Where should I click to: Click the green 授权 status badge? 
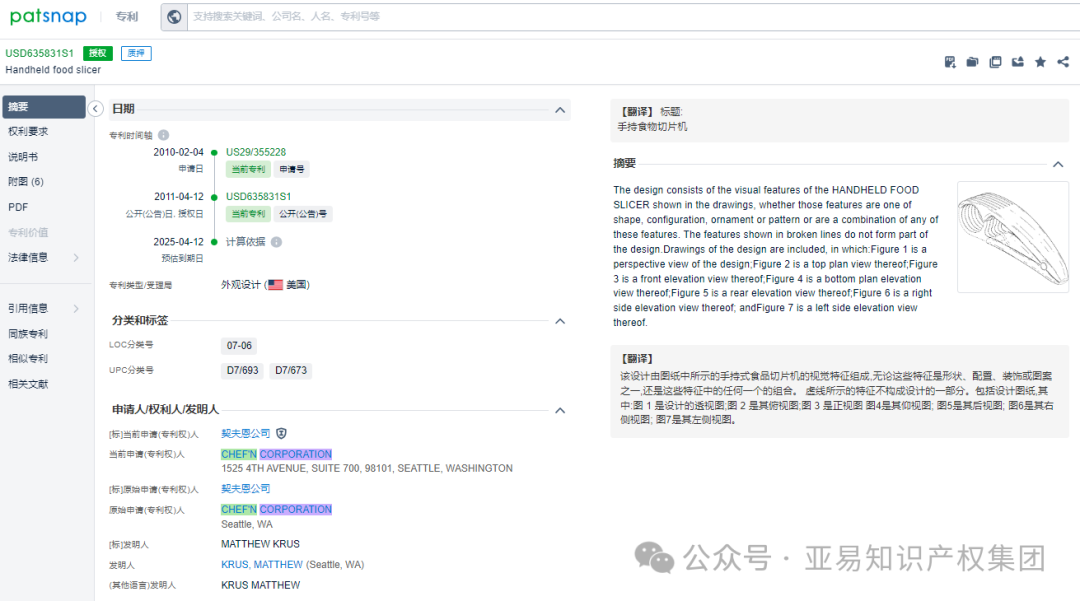tap(98, 53)
